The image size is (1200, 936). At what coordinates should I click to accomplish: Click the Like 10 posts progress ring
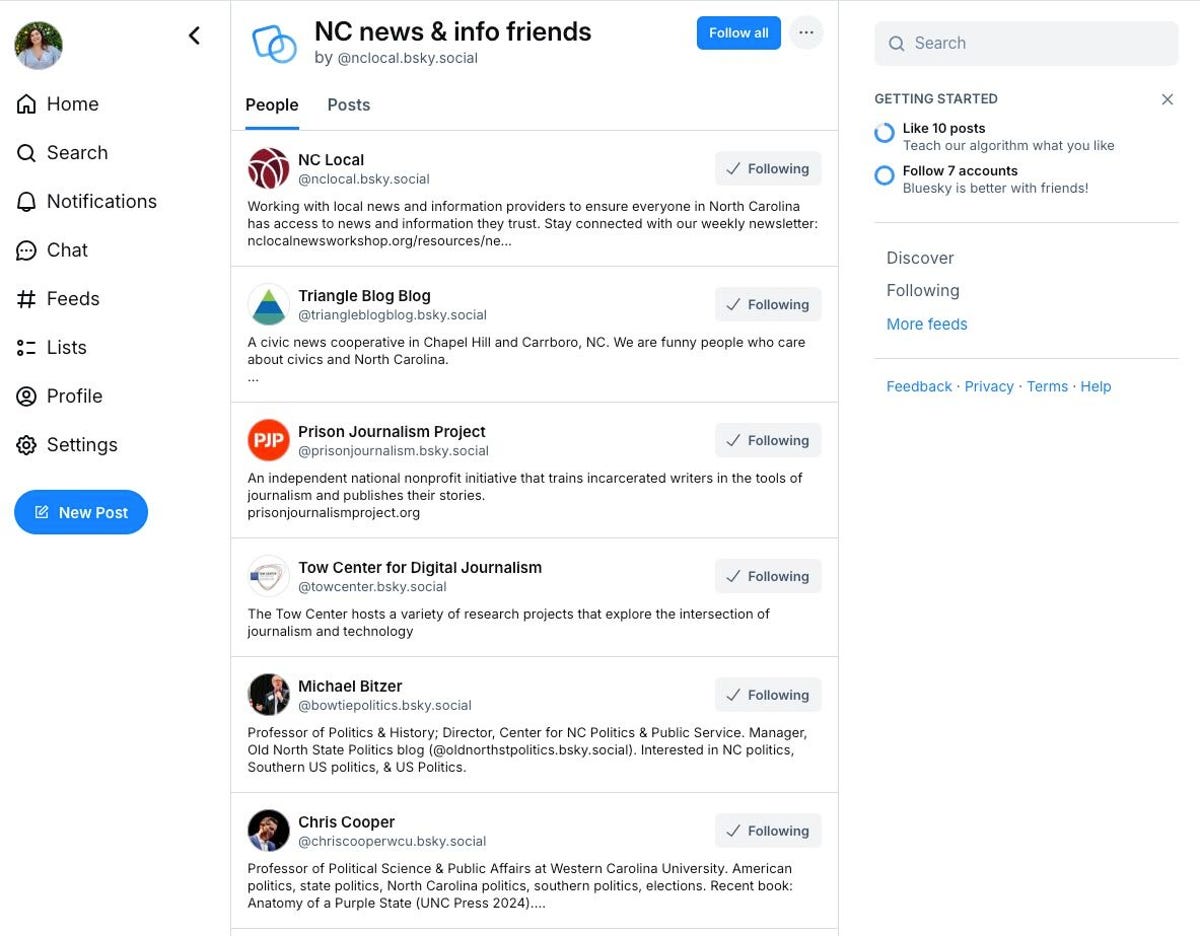tap(884, 133)
